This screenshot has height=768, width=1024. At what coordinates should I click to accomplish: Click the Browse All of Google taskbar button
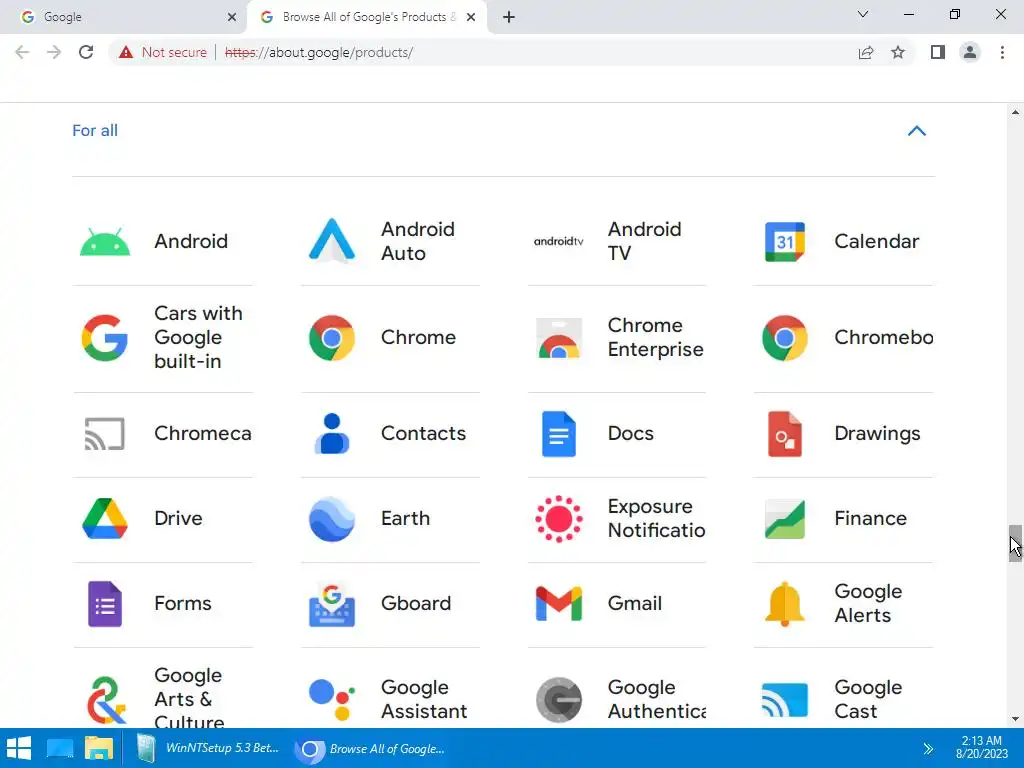371,748
